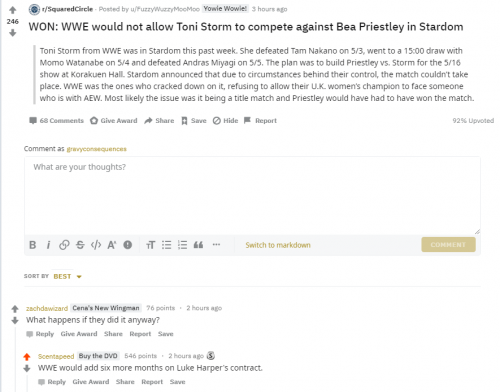Screen dimensions: 500x392
Task: Apply strikethrough formatting to text
Action: 80,245
